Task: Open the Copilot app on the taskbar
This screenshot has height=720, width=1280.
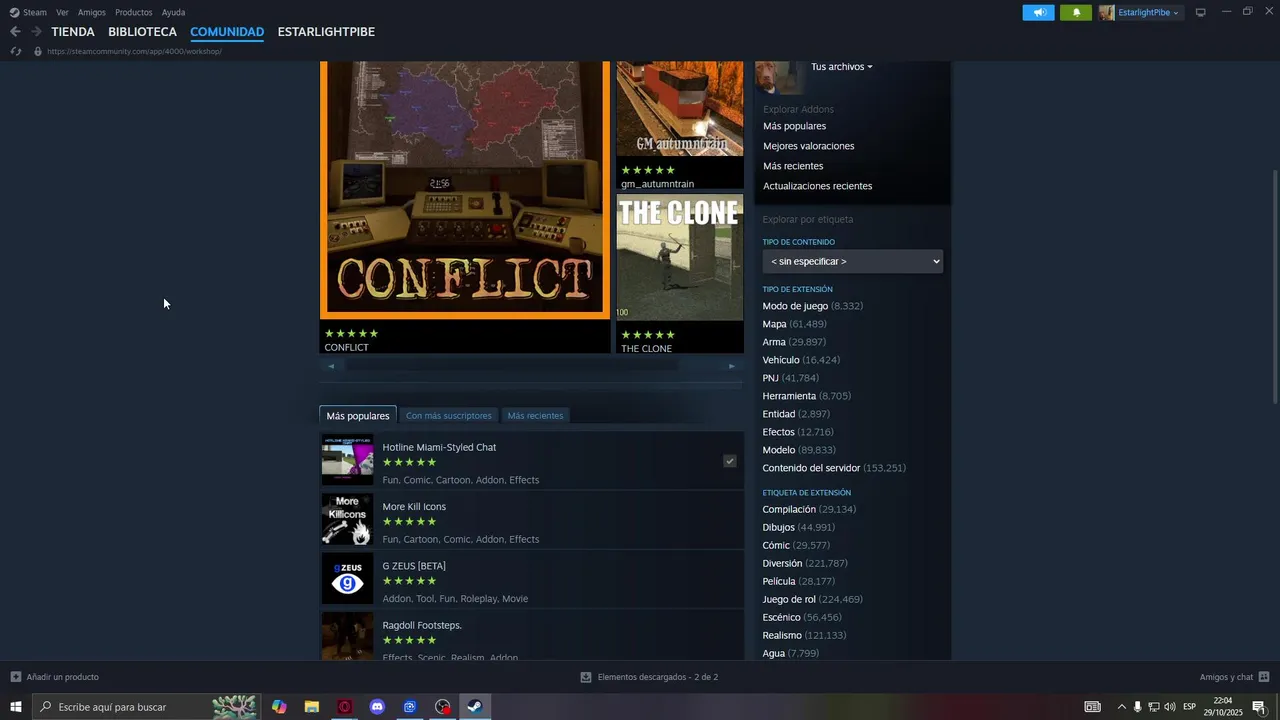Action: (x=279, y=707)
